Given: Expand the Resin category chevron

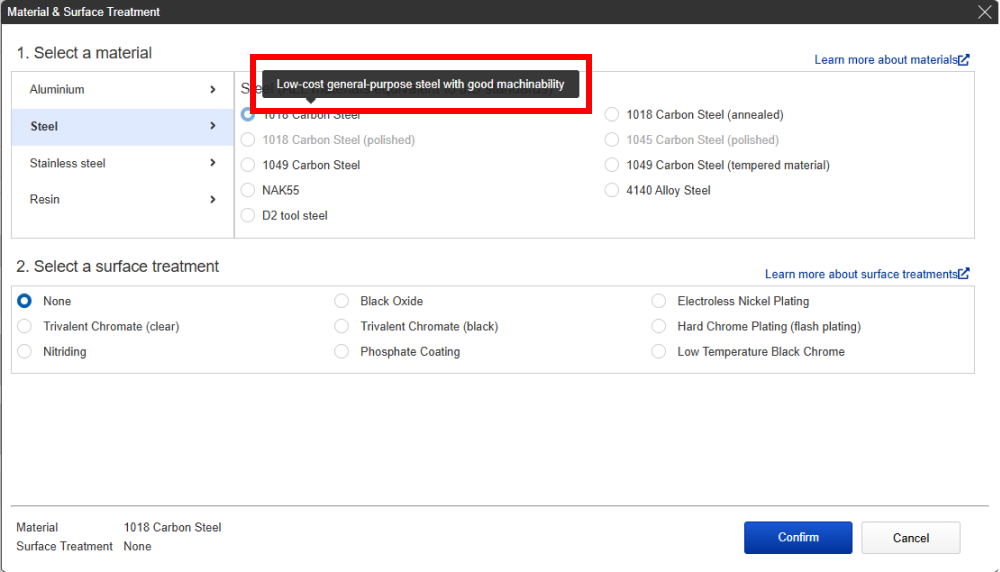Looking at the screenshot, I should click(213, 200).
